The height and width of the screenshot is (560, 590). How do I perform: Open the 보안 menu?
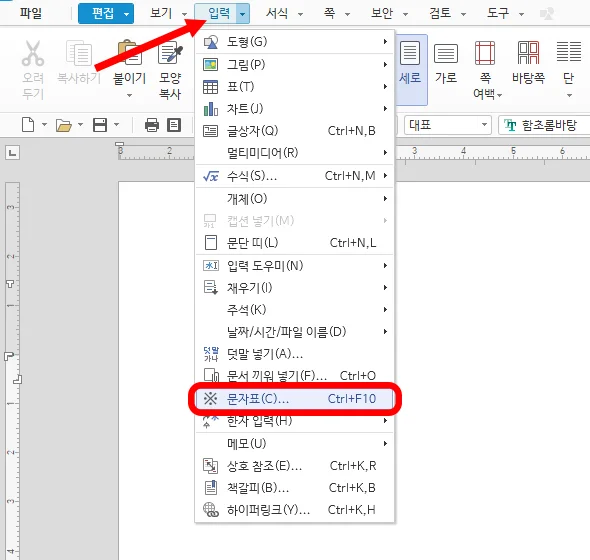point(382,14)
